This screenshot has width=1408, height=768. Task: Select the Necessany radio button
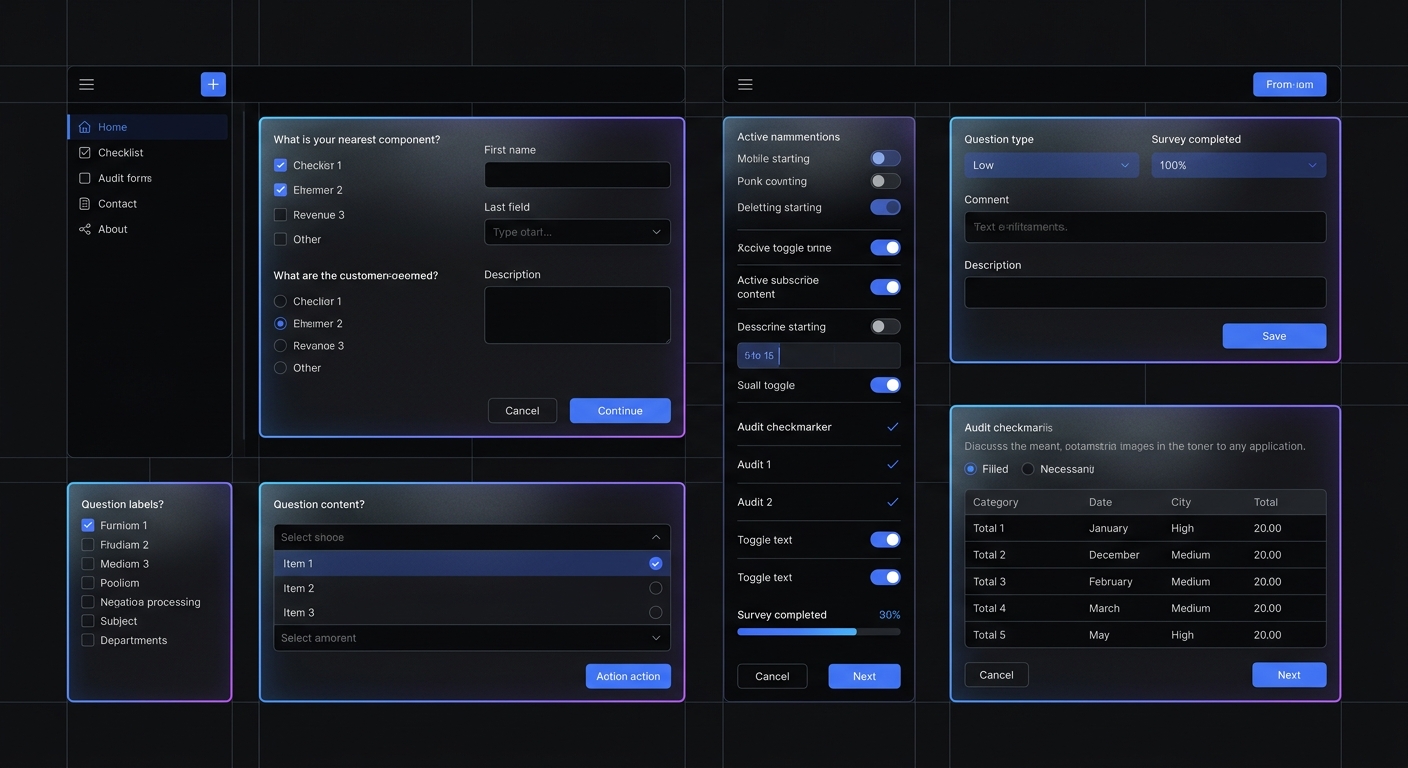pyautogui.click(x=1028, y=469)
